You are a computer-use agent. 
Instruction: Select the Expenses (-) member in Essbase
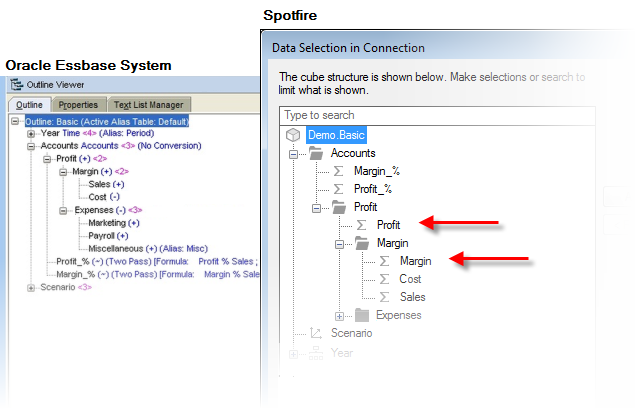pos(108,210)
